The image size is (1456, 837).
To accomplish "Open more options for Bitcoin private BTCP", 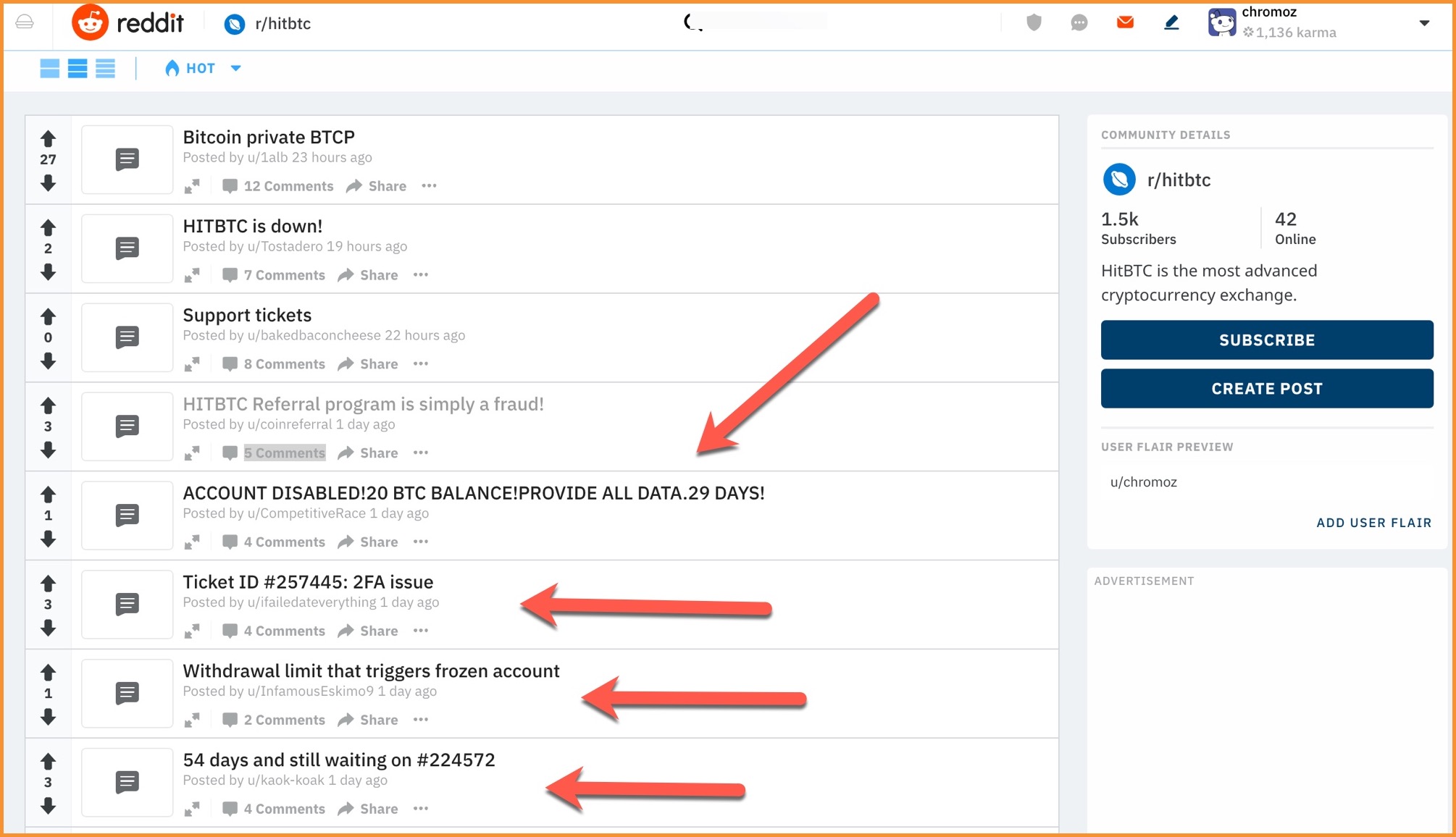I will [429, 186].
